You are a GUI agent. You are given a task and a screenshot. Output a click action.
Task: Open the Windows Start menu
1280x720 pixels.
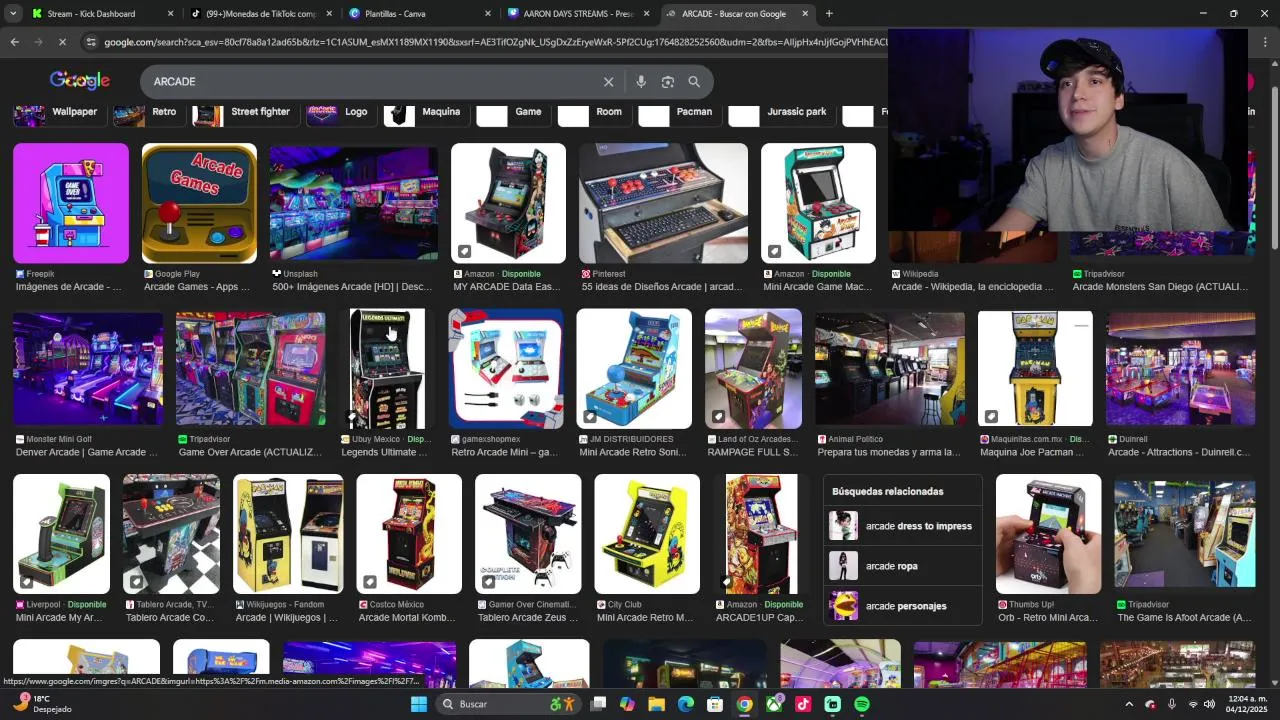pos(419,704)
